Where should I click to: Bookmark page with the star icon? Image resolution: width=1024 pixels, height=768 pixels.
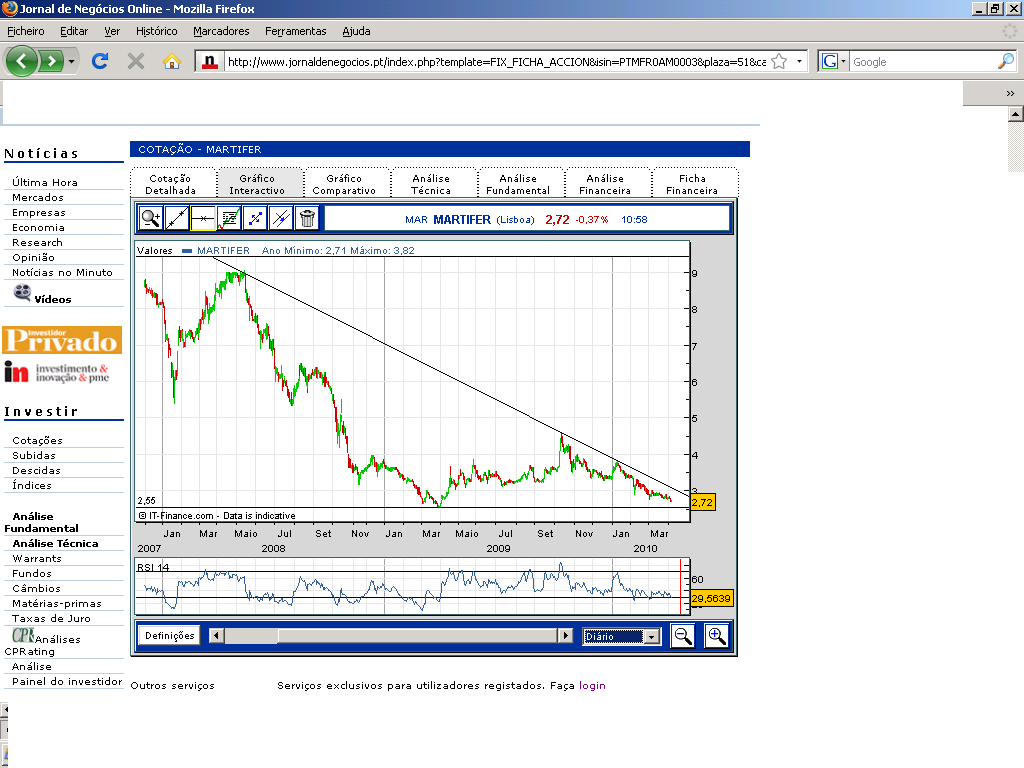779,61
